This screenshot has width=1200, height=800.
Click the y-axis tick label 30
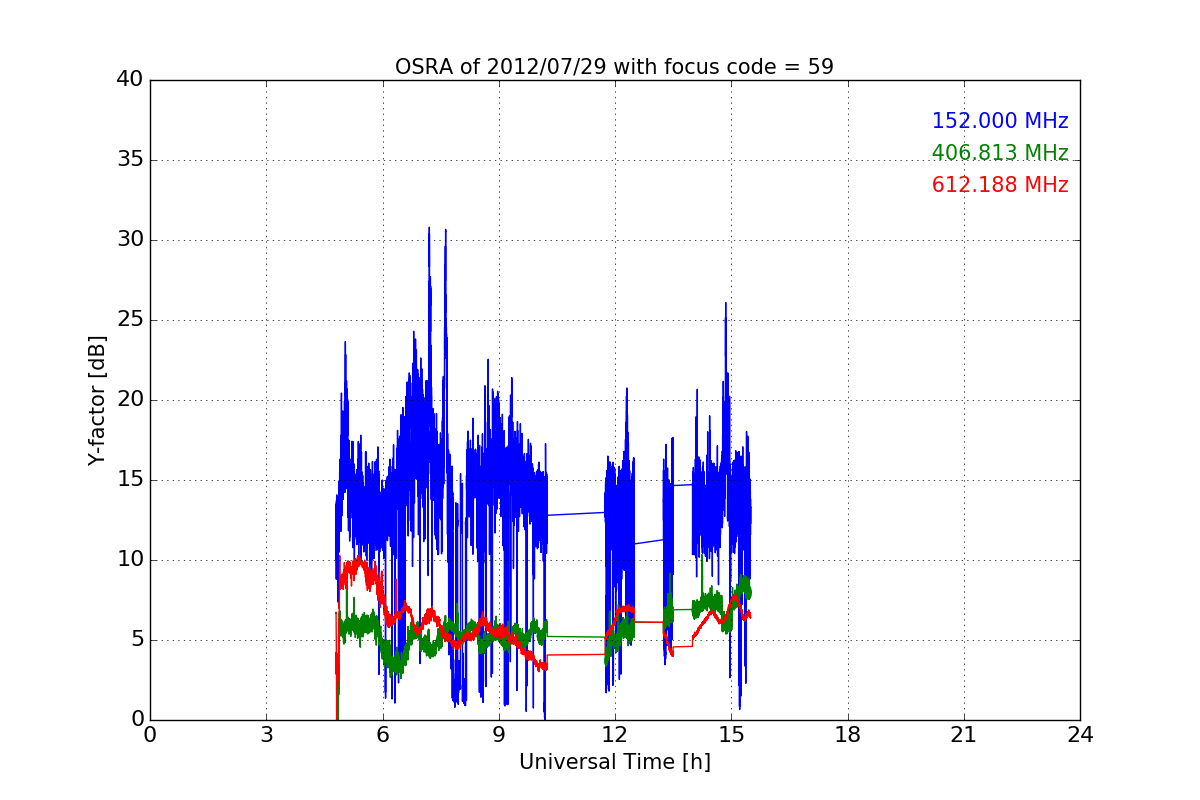tap(129, 240)
